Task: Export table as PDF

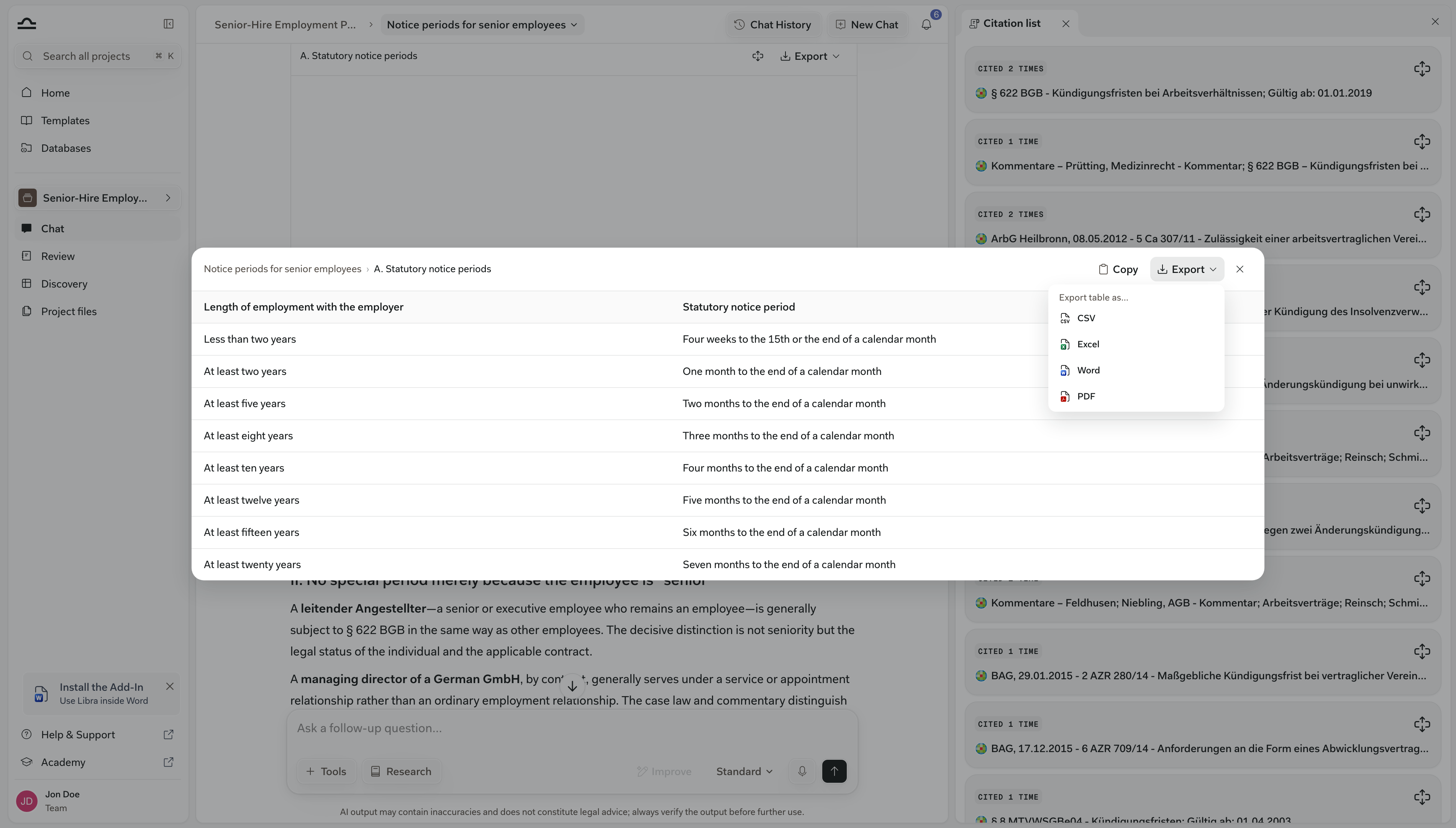Action: point(1135,396)
